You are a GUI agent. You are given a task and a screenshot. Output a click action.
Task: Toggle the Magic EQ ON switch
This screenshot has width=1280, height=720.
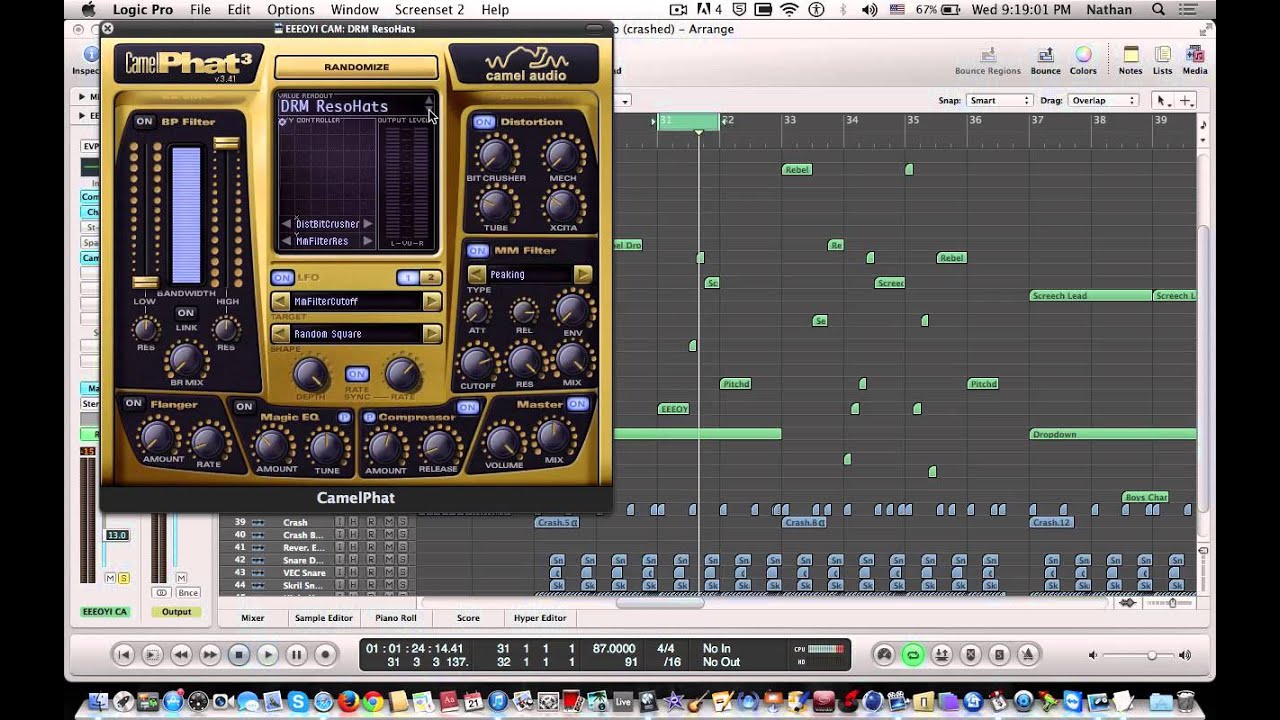[x=244, y=406]
